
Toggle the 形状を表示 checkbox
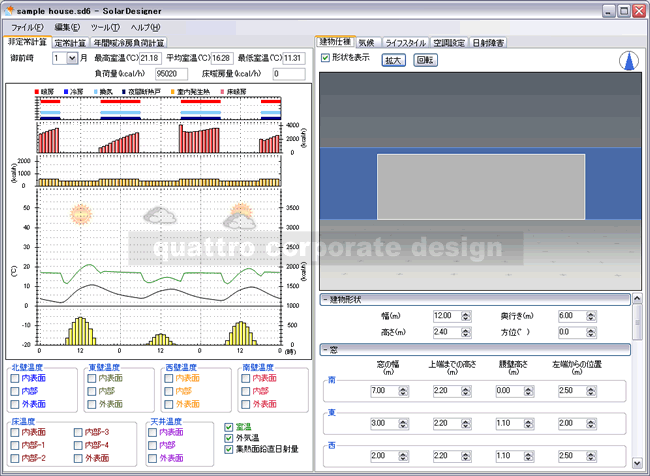(x=326, y=58)
